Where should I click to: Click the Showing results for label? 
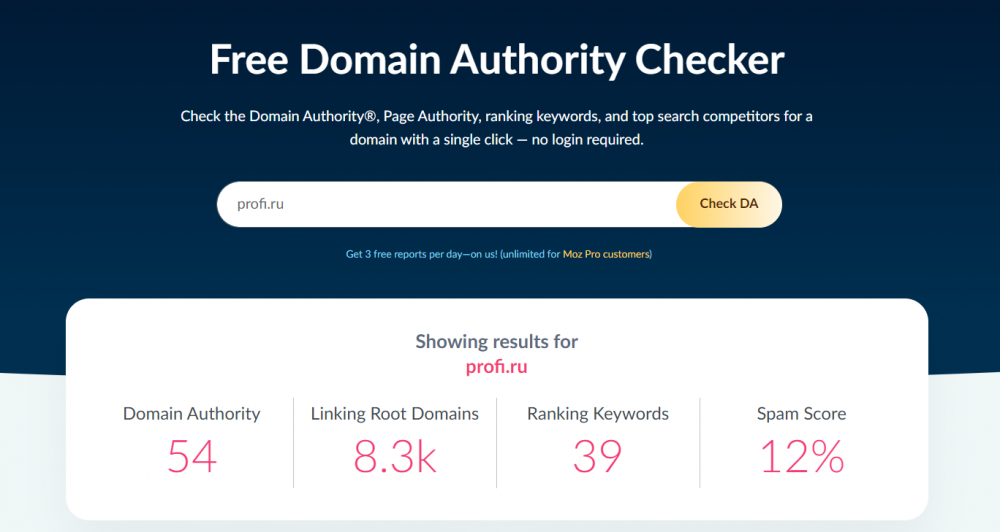click(x=496, y=341)
